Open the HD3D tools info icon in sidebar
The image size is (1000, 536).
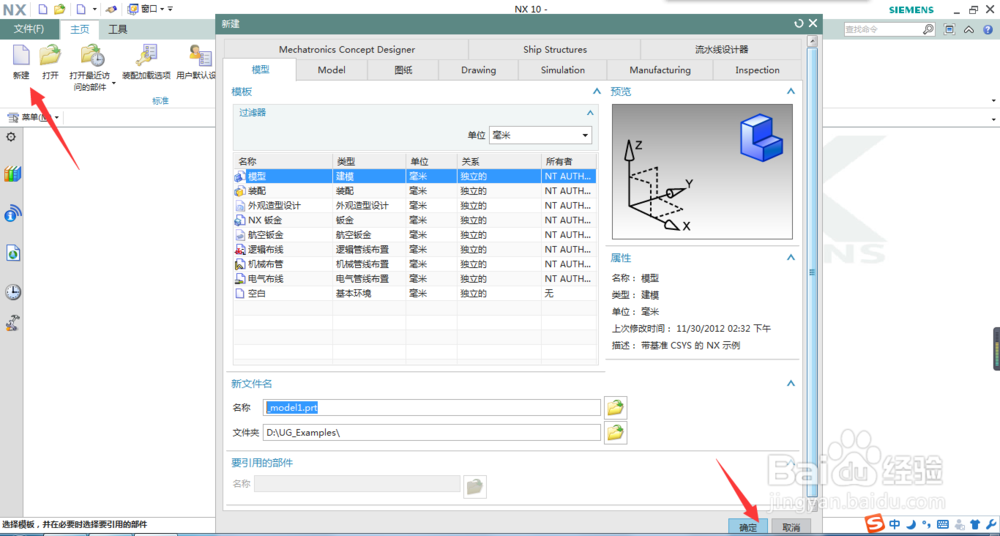coord(13,213)
